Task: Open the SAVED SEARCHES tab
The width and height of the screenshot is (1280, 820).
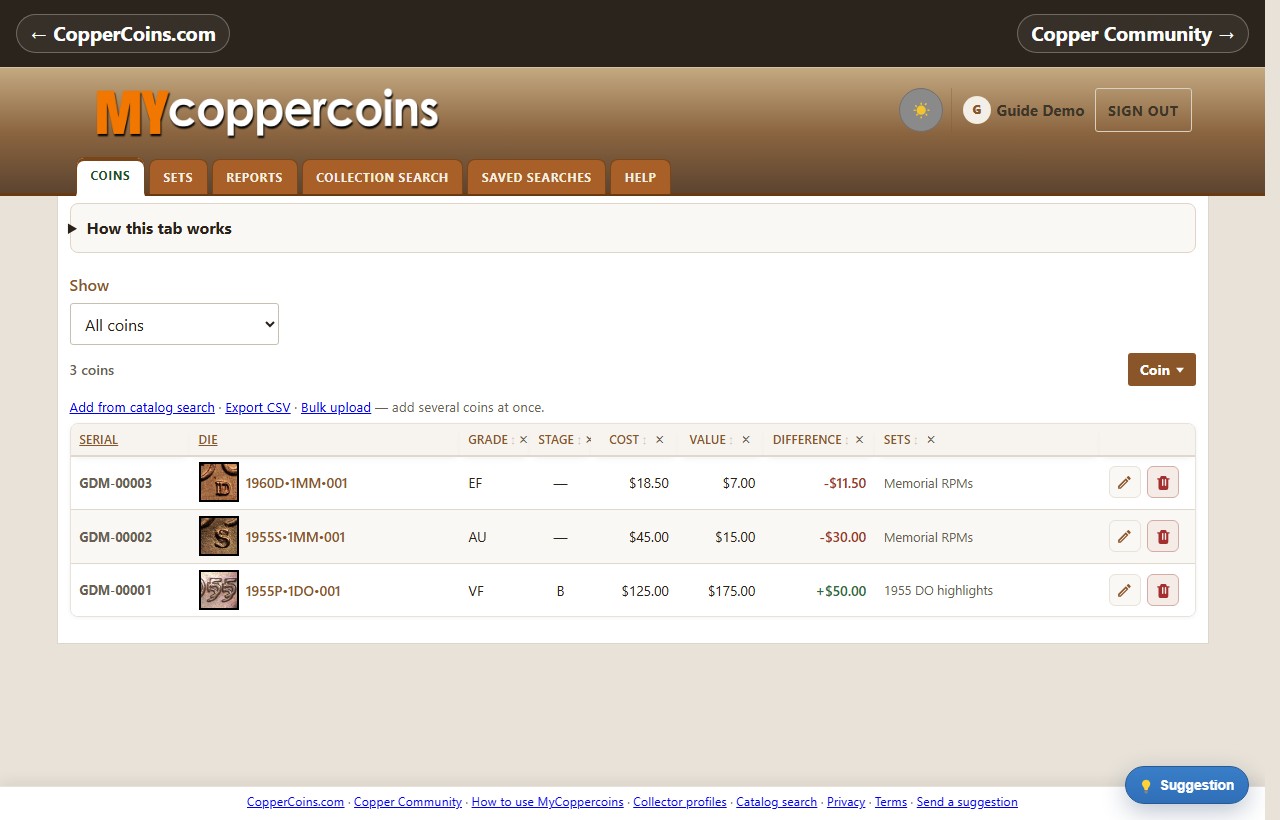Action: point(536,177)
